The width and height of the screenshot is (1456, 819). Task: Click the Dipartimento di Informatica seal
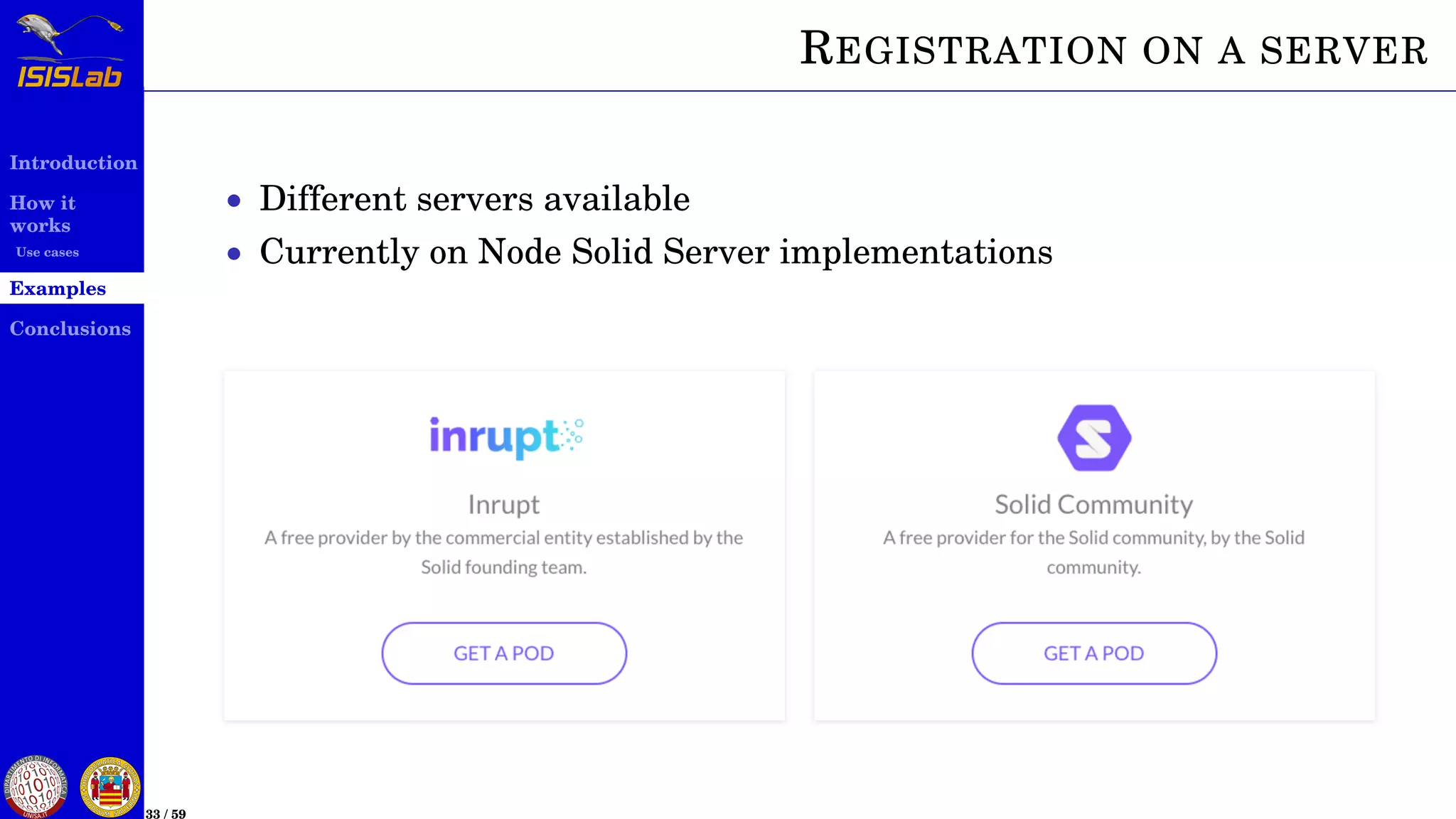click(x=36, y=786)
